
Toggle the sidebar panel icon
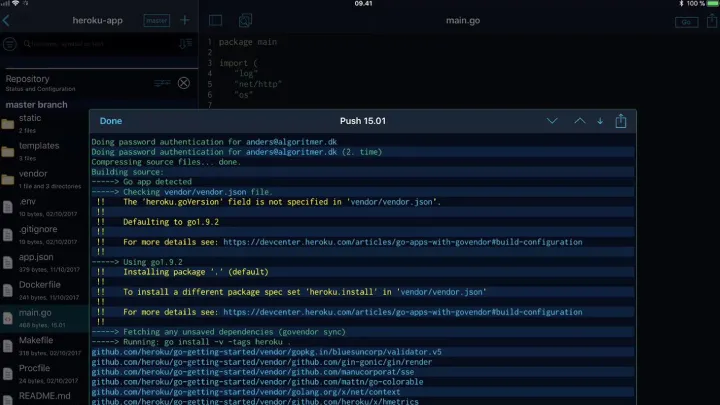click(215, 20)
